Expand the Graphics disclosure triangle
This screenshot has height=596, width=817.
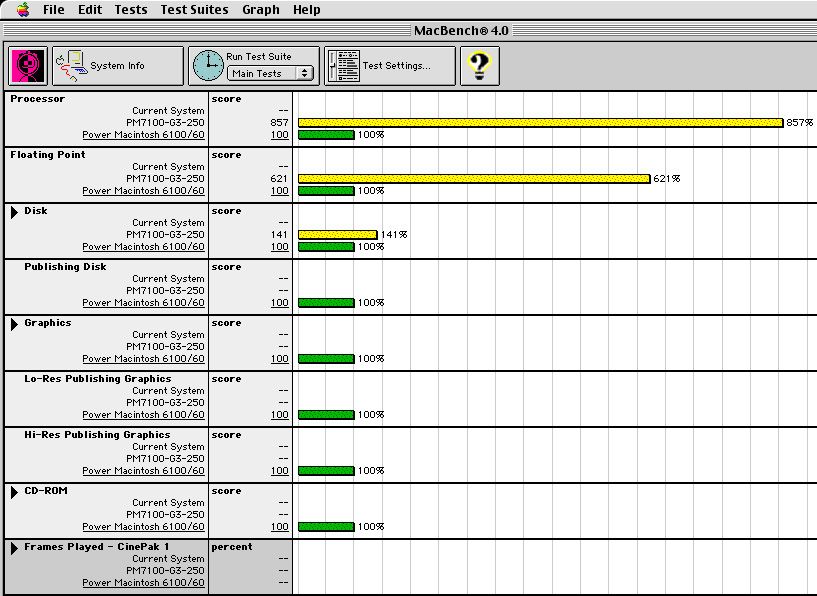coord(15,324)
